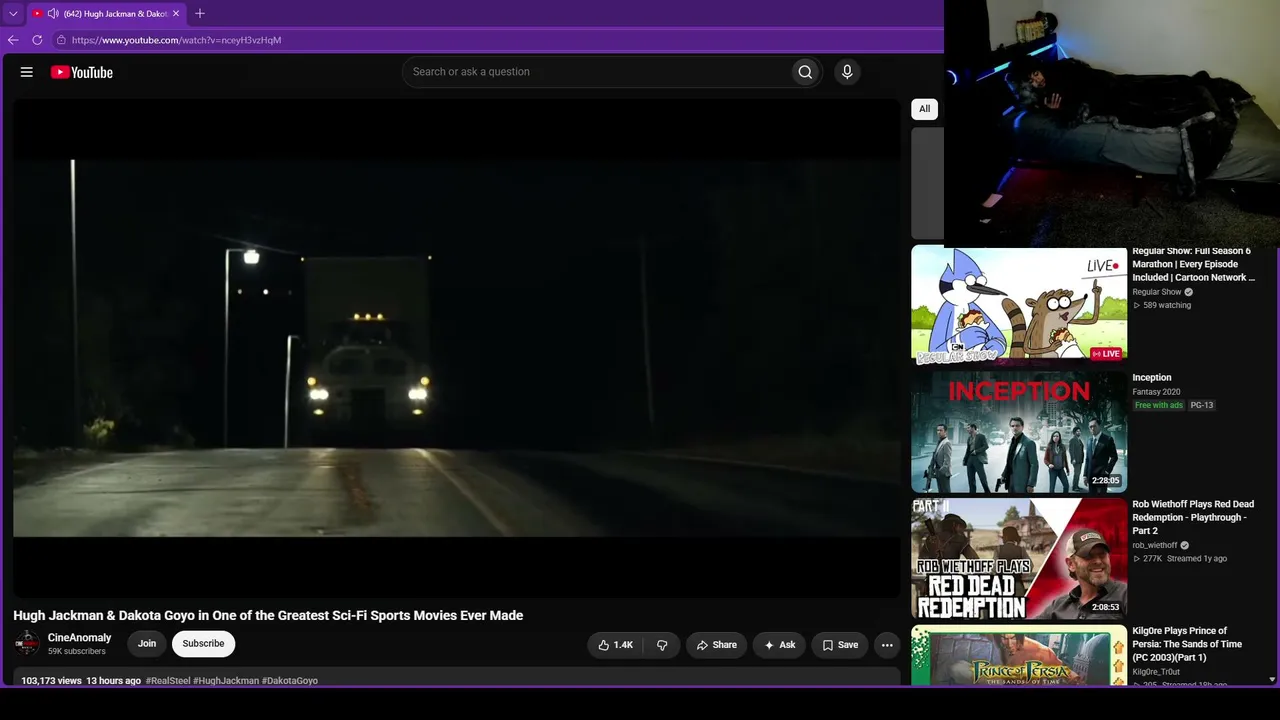
Task: Open the YouTube guide hamburger menu
Action: tap(27, 72)
